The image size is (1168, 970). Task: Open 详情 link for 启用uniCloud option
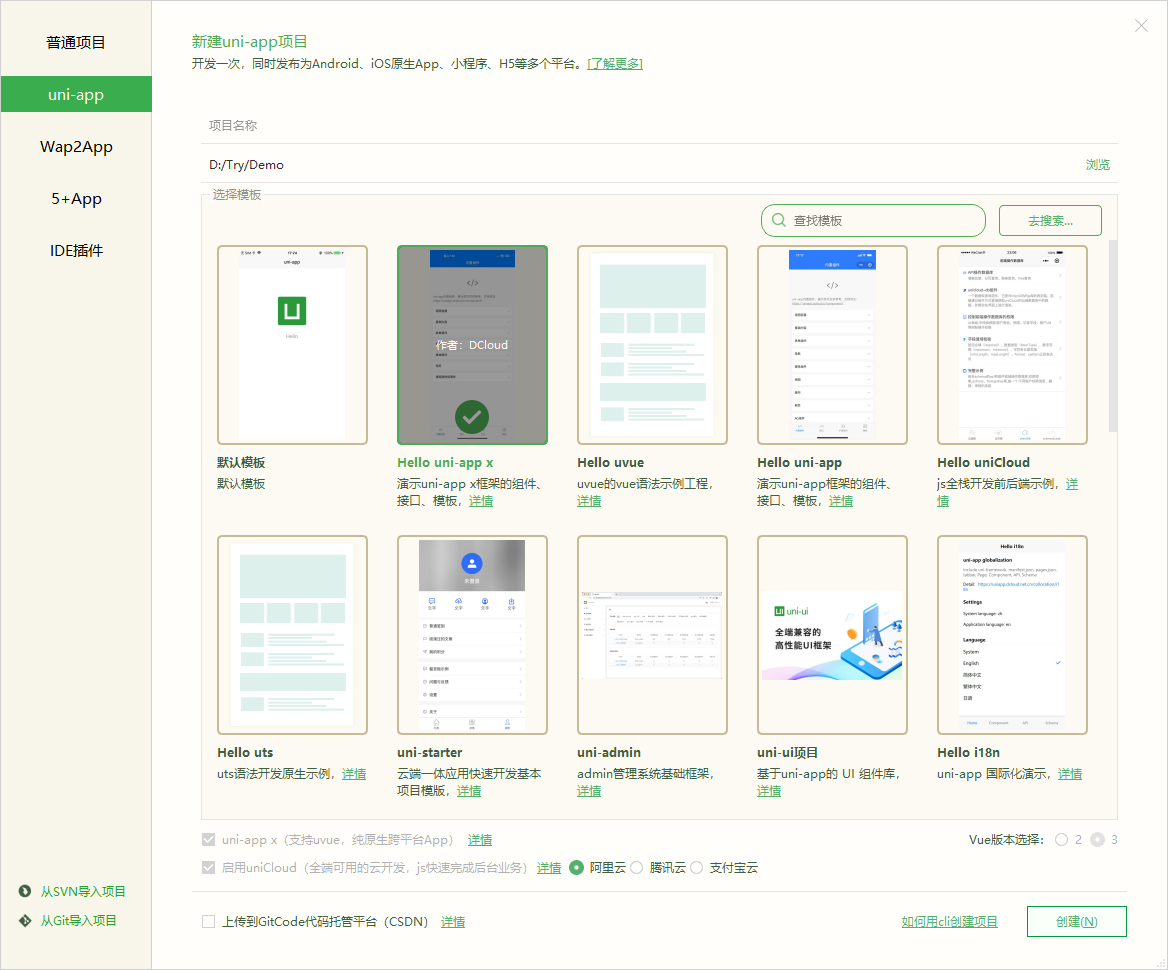(x=549, y=868)
